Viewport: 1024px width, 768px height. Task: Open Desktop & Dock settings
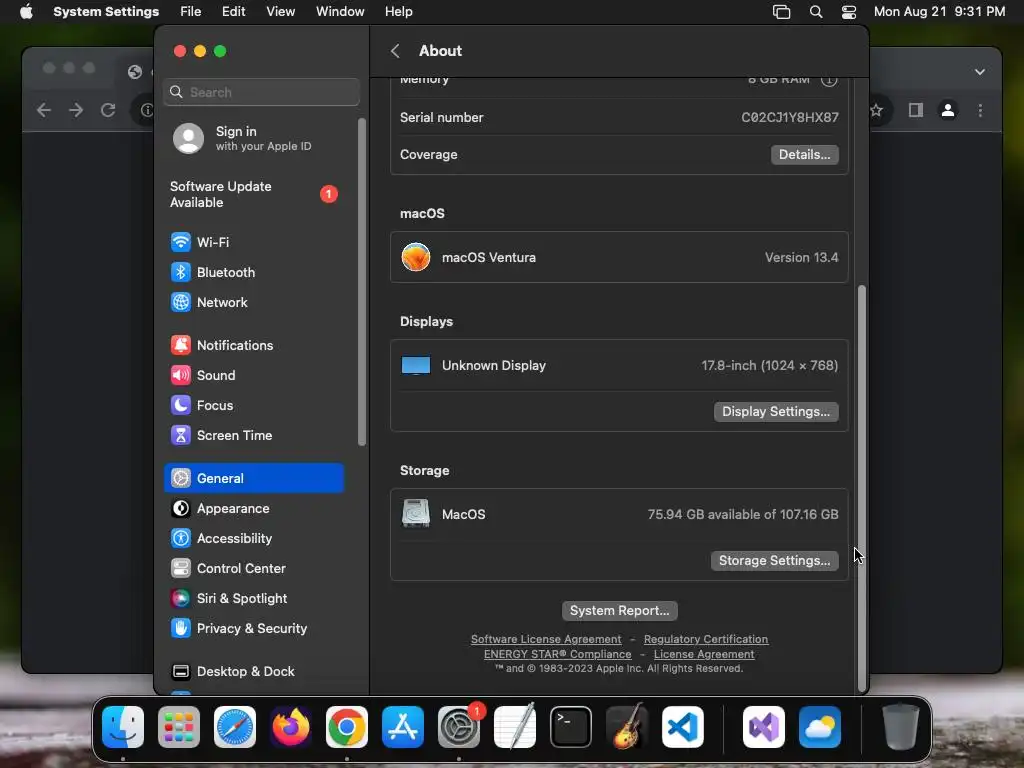click(254, 671)
